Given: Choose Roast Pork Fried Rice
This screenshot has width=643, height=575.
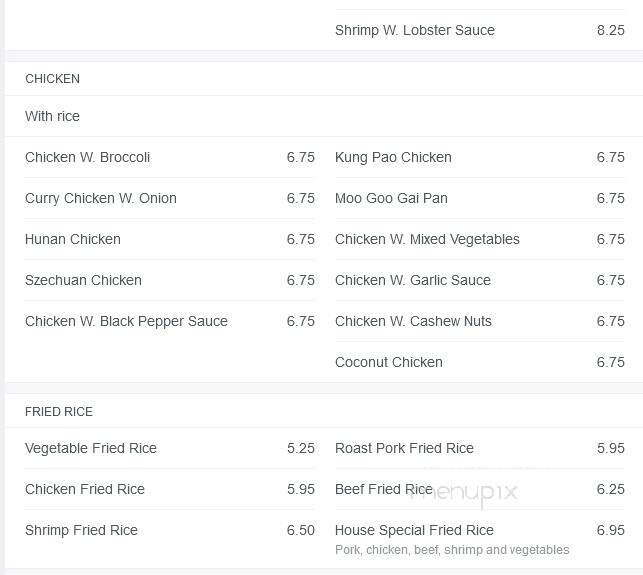Looking at the screenshot, I should (x=404, y=448).
